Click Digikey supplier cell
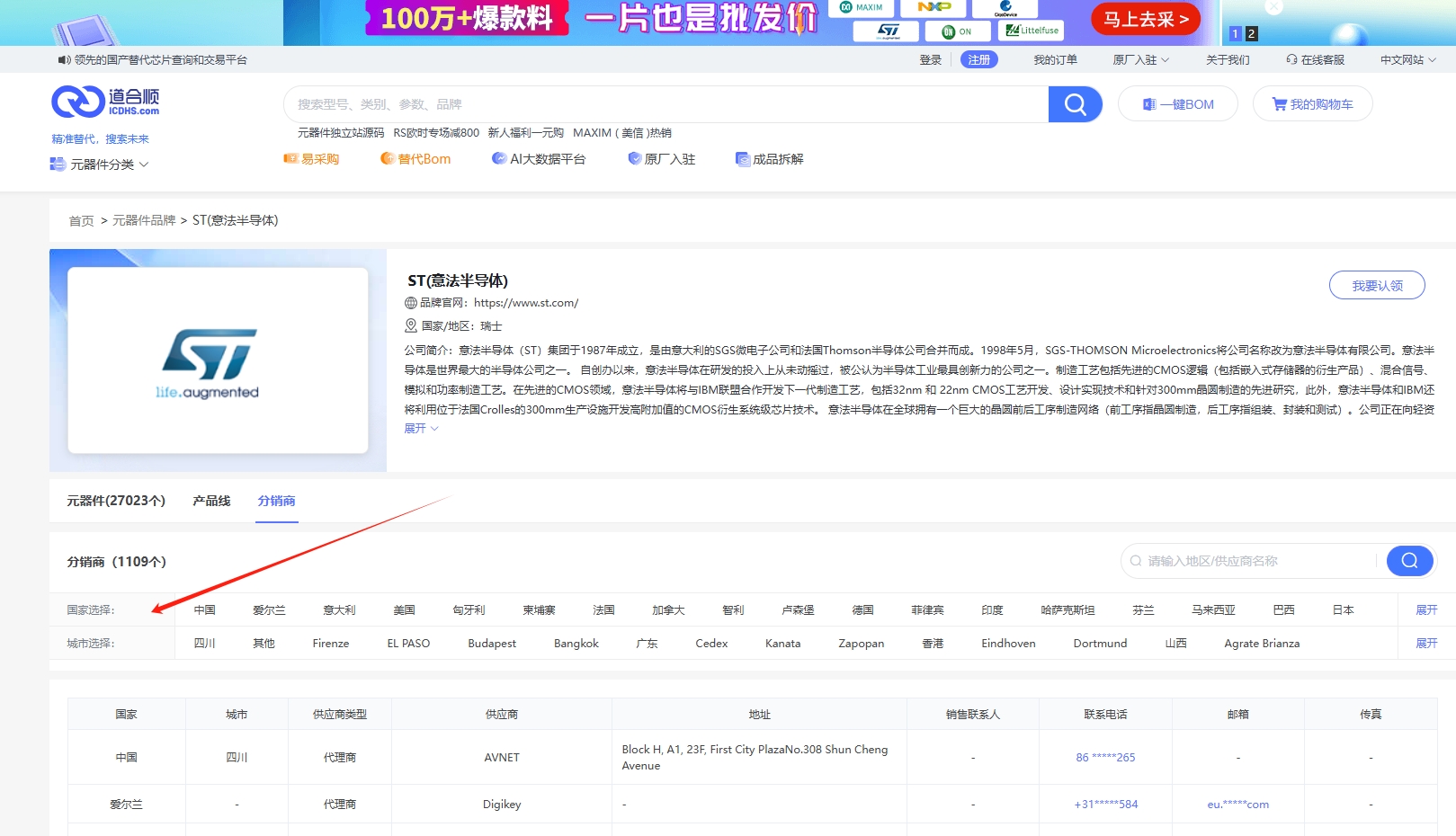 click(x=502, y=804)
